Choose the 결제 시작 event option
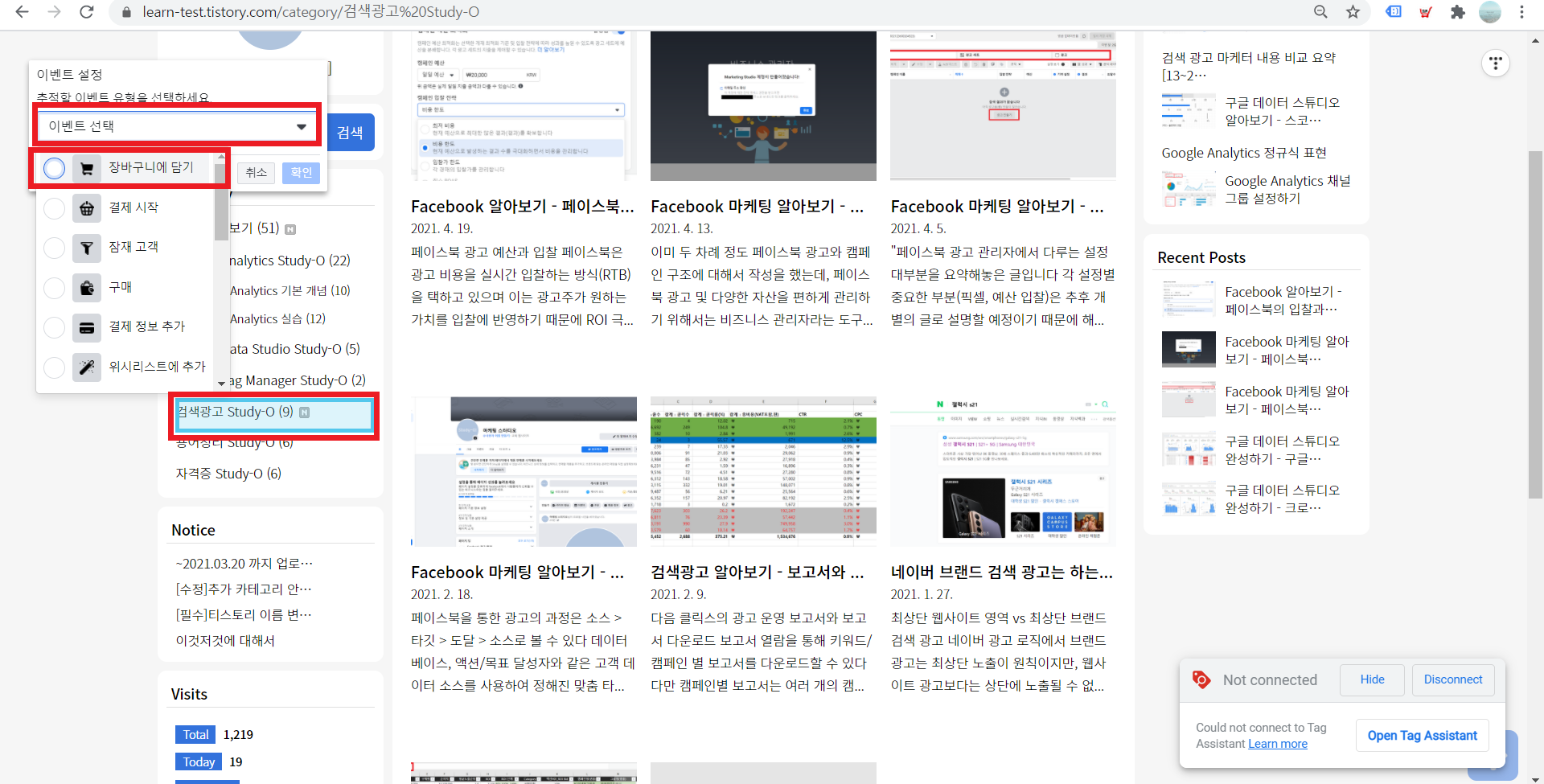 [x=125, y=208]
